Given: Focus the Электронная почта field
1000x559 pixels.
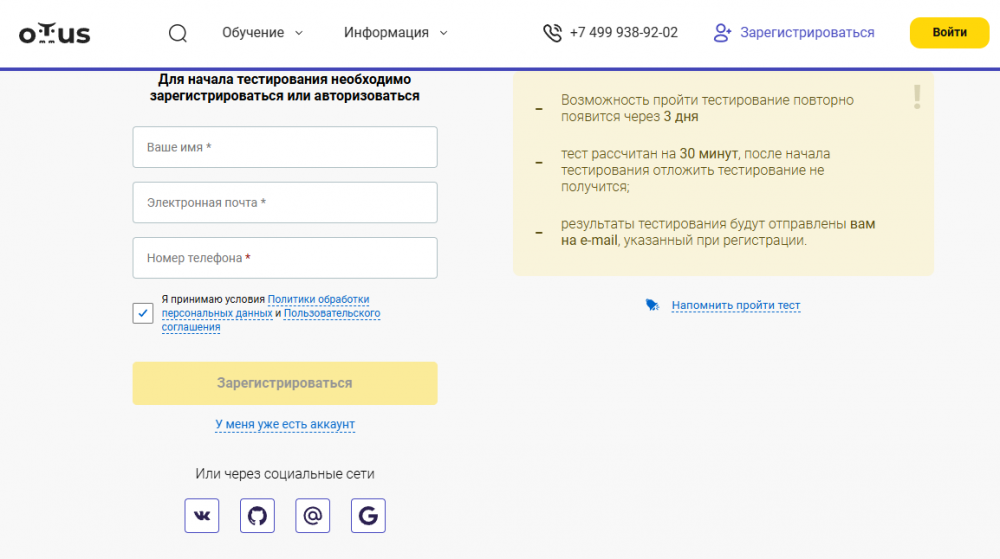Looking at the screenshot, I should 285,203.
